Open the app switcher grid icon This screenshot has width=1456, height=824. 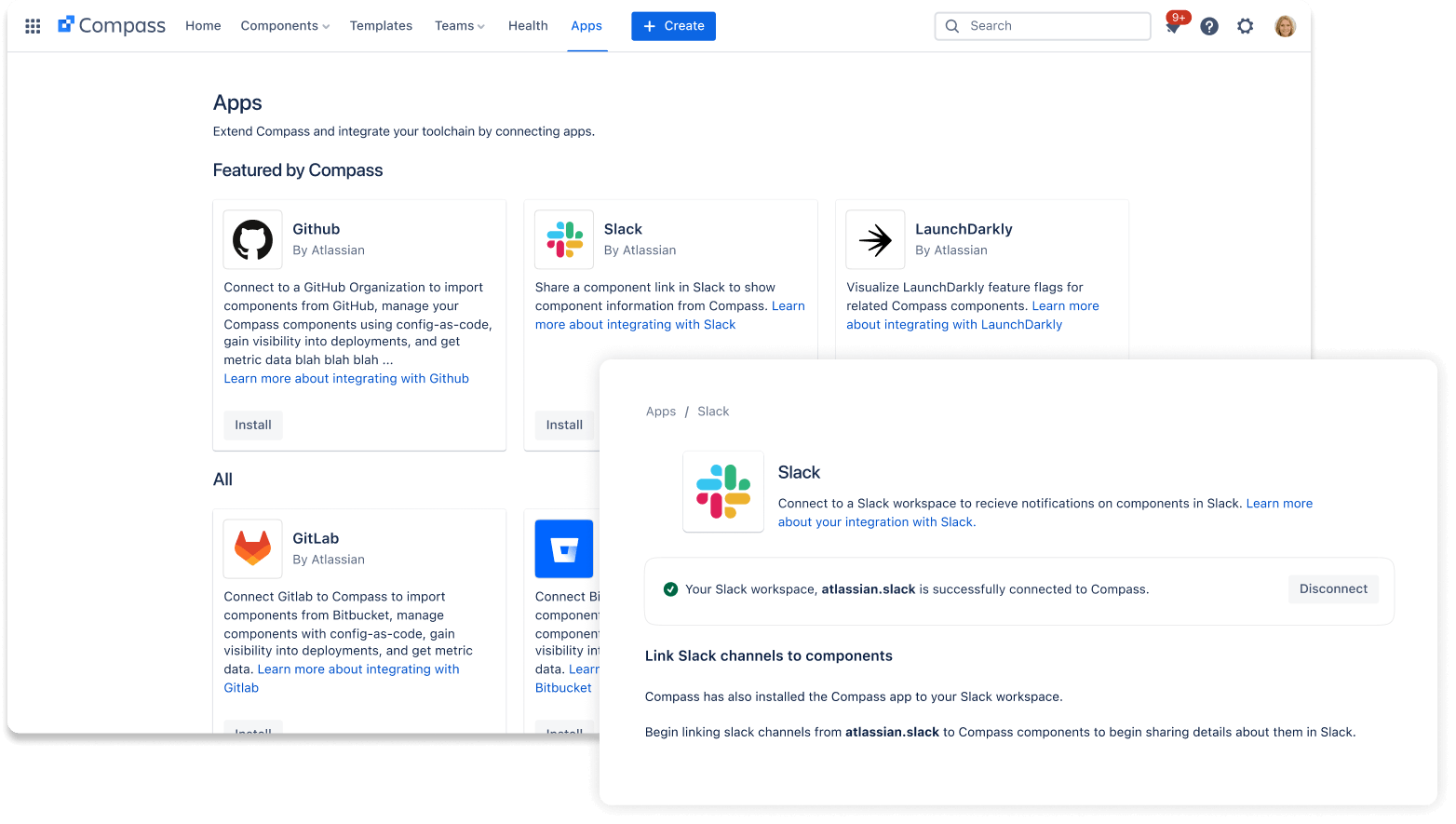(33, 26)
